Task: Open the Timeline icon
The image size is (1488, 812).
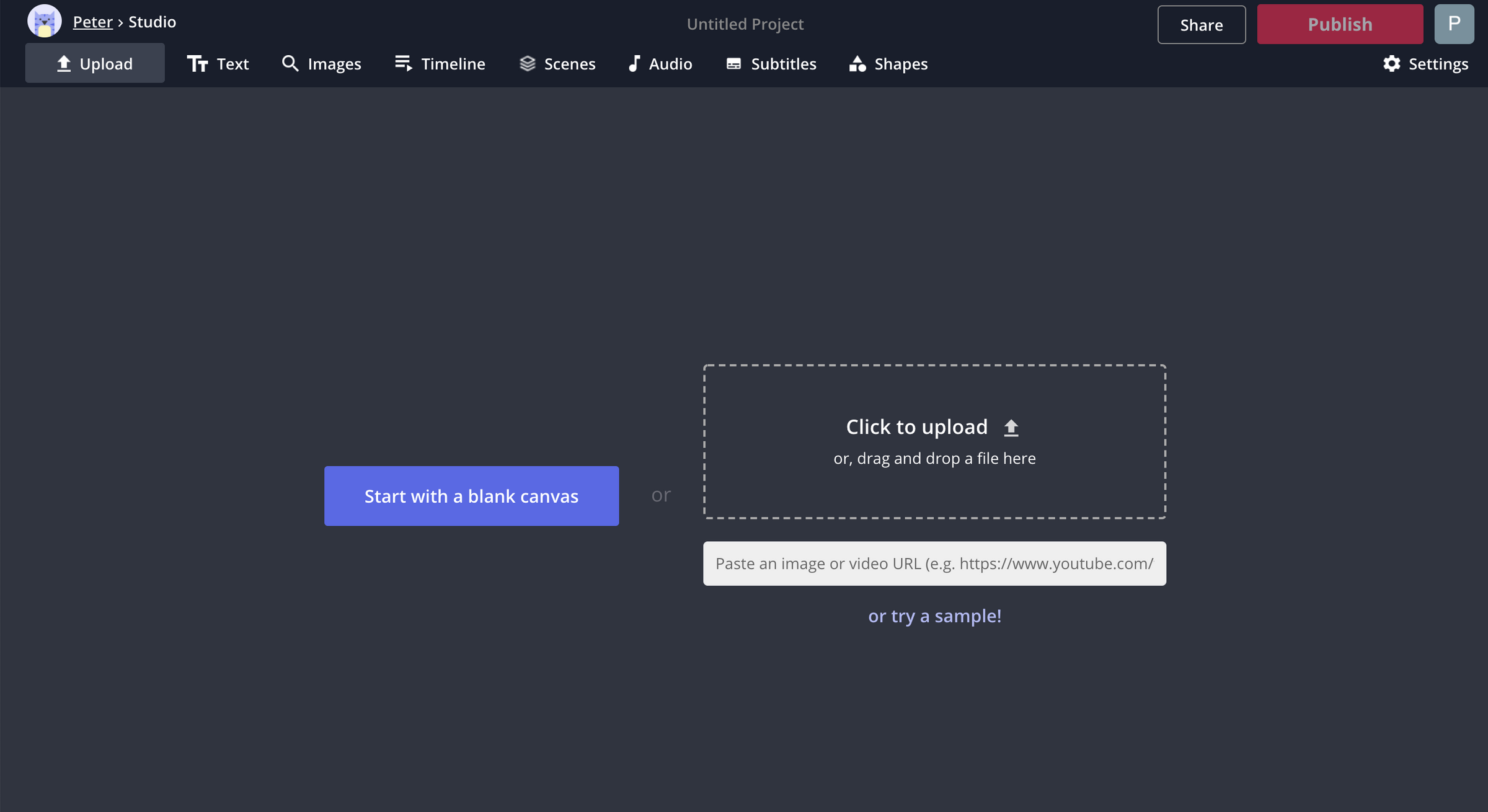Action: 404,63
